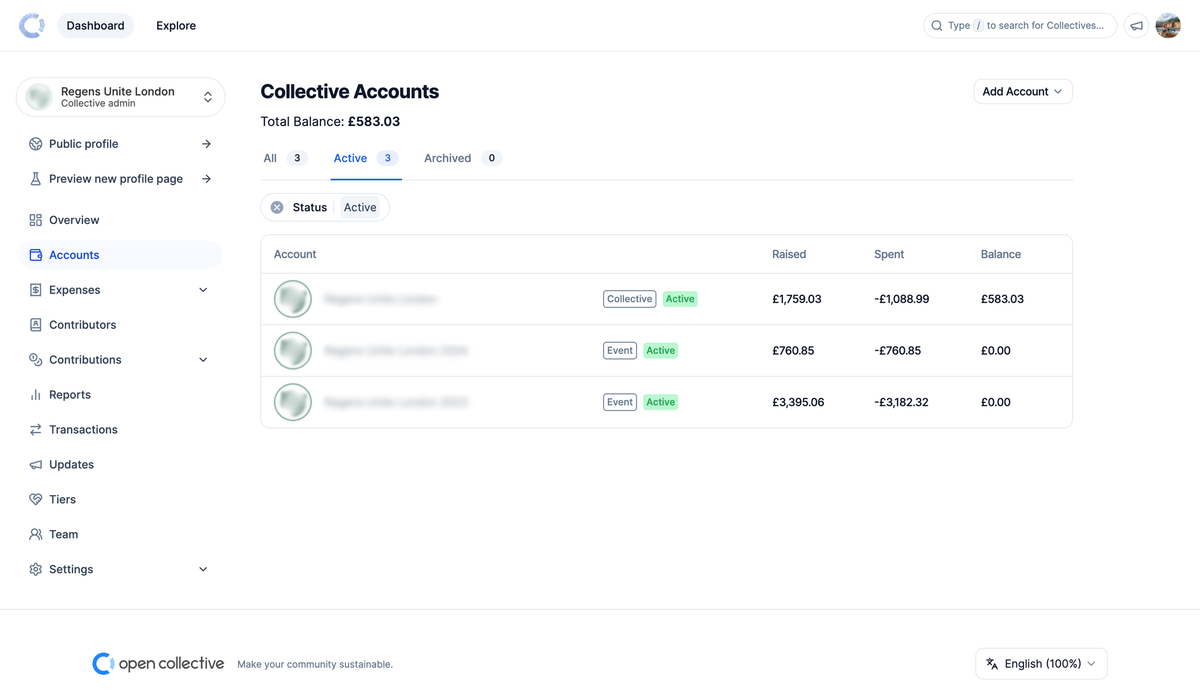The width and height of the screenshot is (1200, 694).
Task: Switch to the Active accounts tab
Action: [x=366, y=158]
